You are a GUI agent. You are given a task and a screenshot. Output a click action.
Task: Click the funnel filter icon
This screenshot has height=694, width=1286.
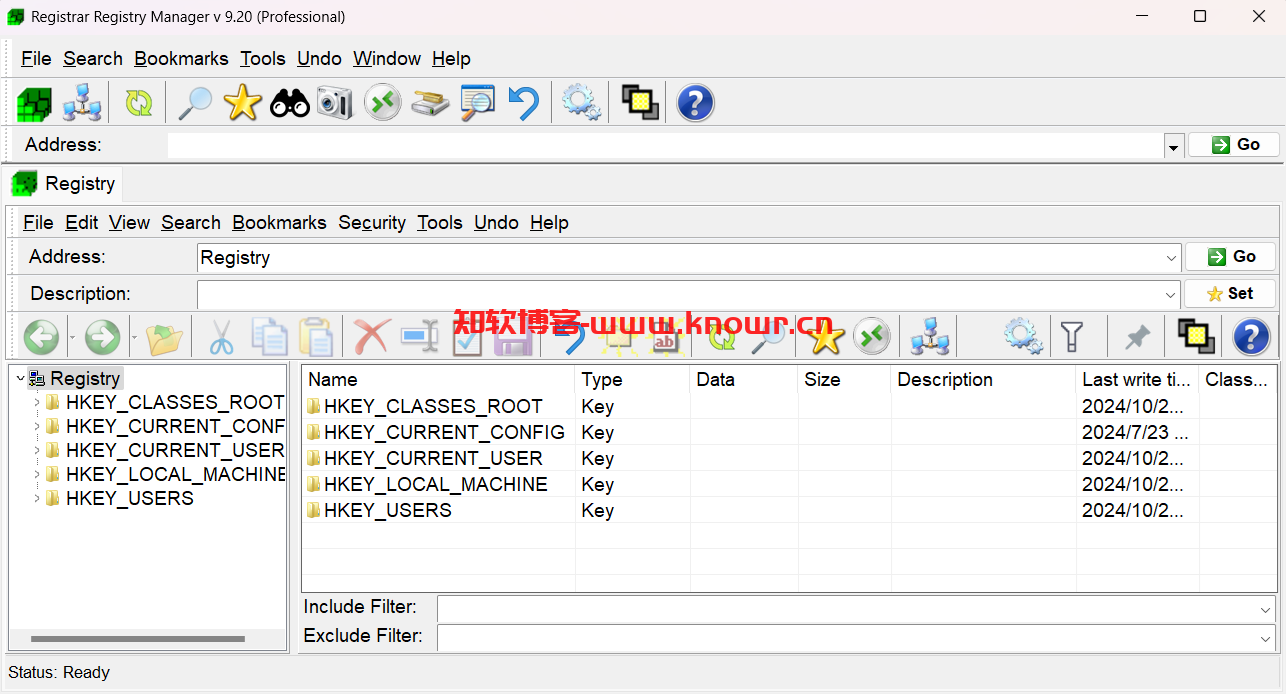pos(1072,337)
